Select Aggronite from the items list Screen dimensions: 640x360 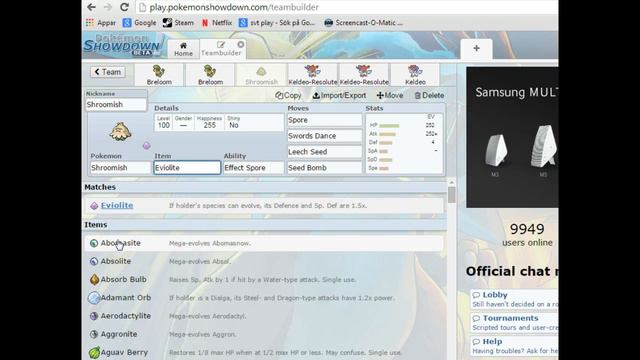point(264,334)
